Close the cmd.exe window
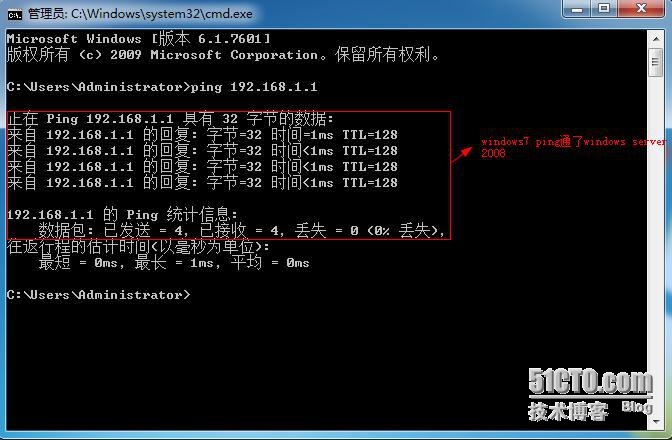Image resolution: width=672 pixels, height=440 pixels. [x=641, y=9]
